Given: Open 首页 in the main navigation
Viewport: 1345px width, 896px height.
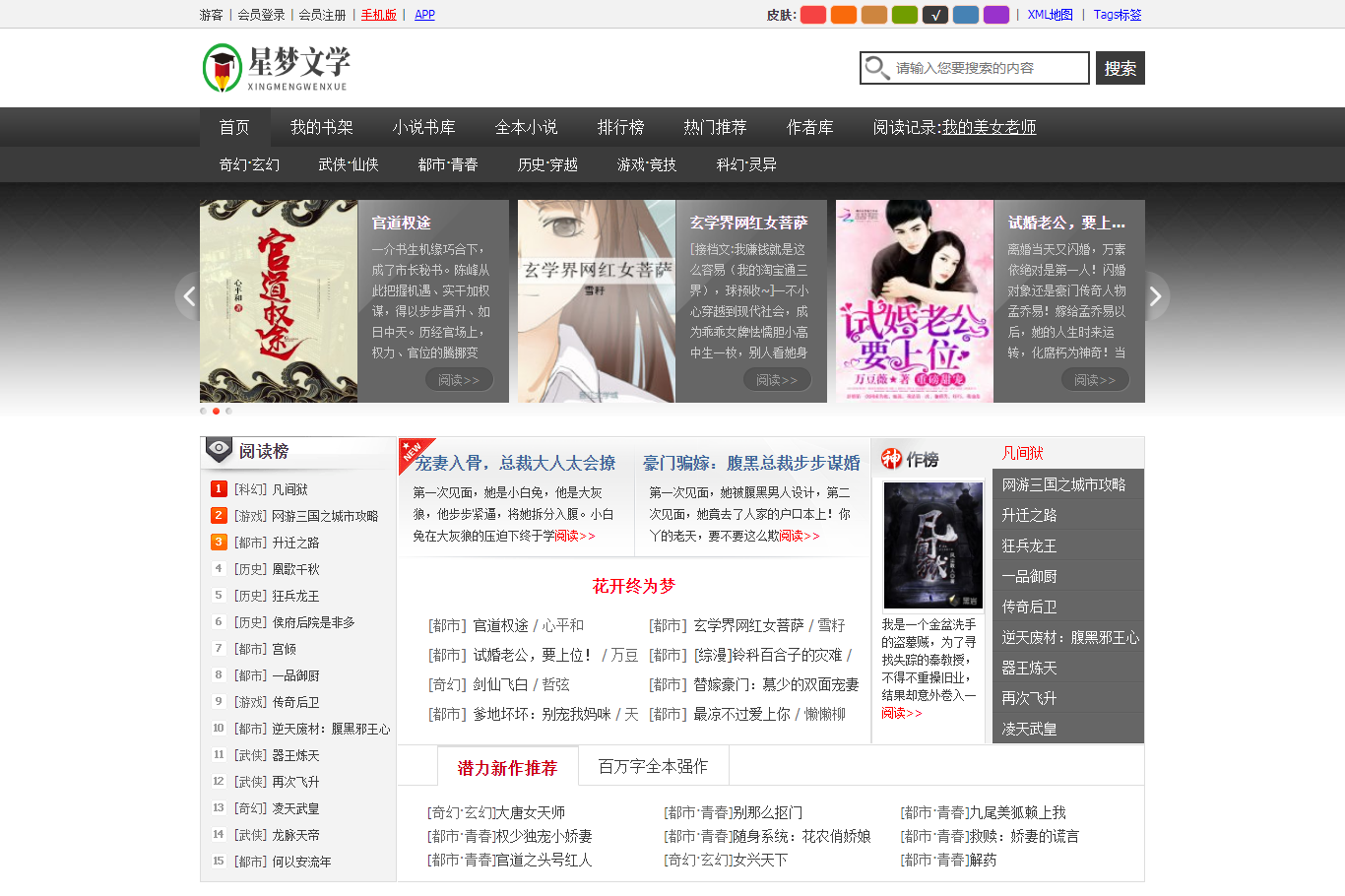Looking at the screenshot, I should tap(234, 127).
